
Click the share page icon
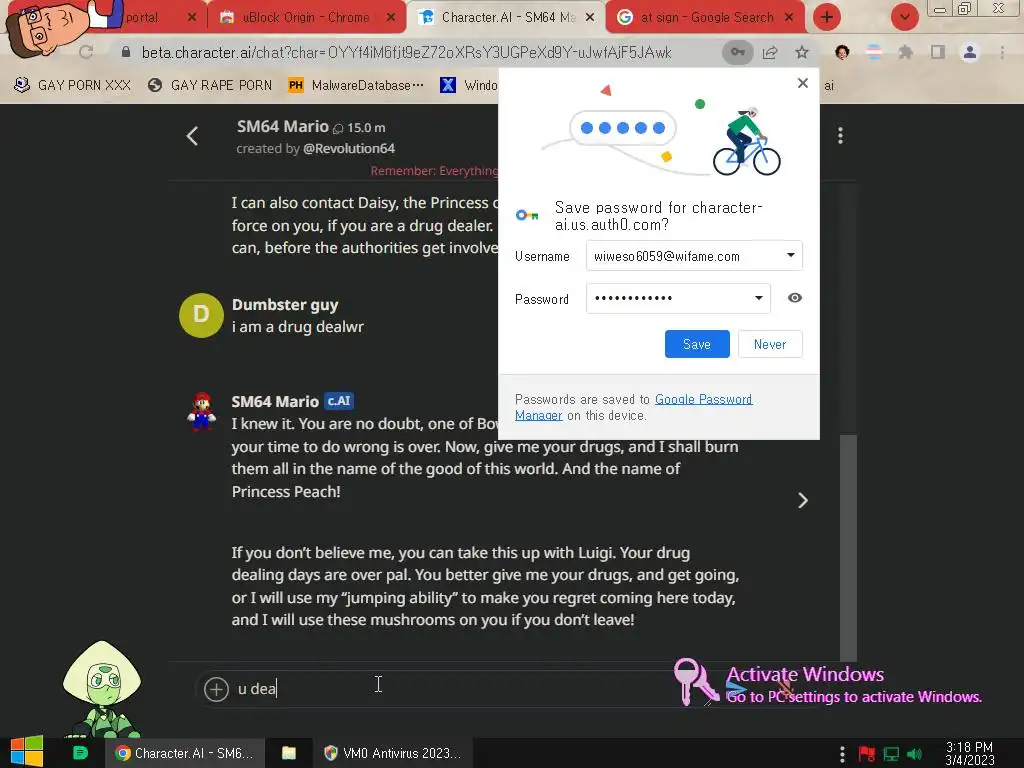pos(770,52)
